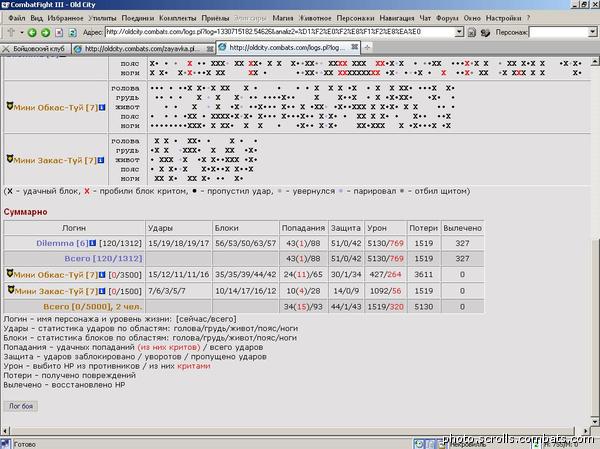Open the Персонаж combo box dropdown
This screenshot has width=600, height=449.
(592, 32)
